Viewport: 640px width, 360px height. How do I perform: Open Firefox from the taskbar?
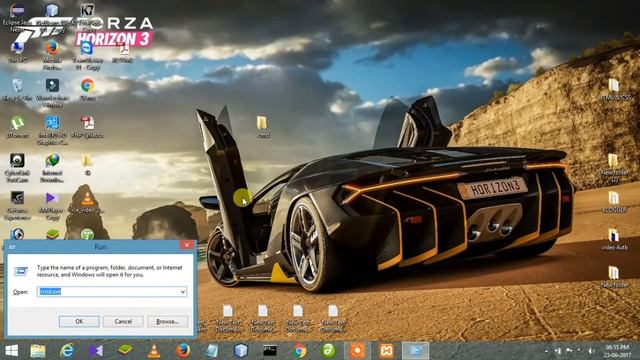[183, 351]
